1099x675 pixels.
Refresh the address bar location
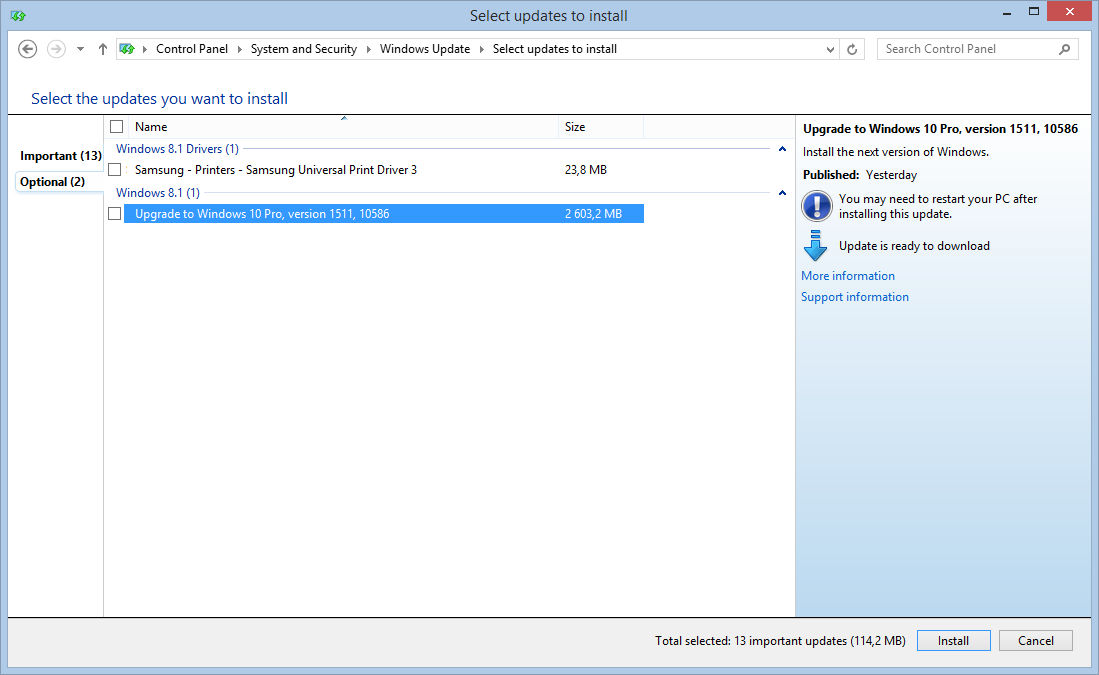(x=852, y=49)
